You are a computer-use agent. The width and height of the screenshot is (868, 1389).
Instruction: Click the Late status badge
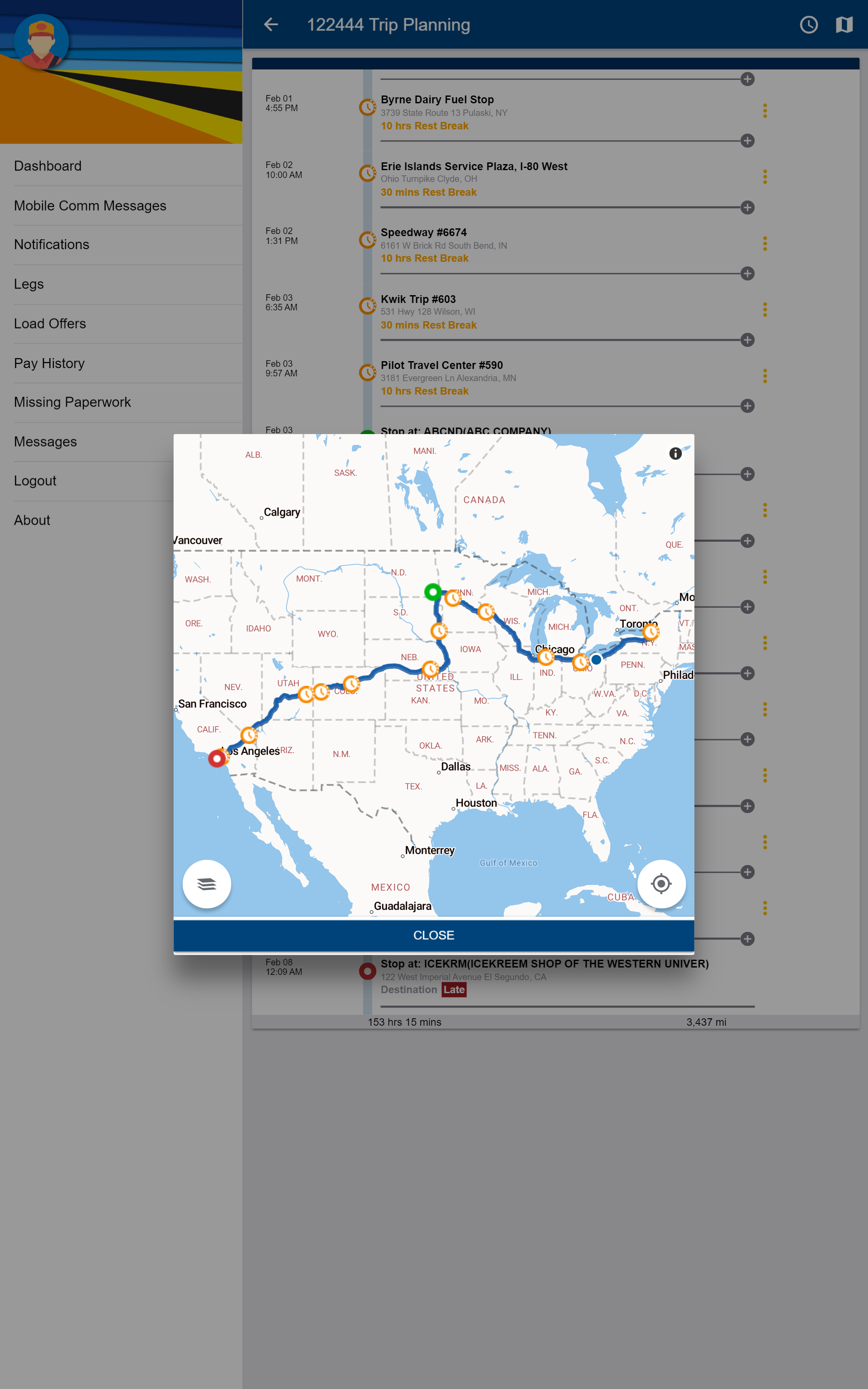point(454,990)
